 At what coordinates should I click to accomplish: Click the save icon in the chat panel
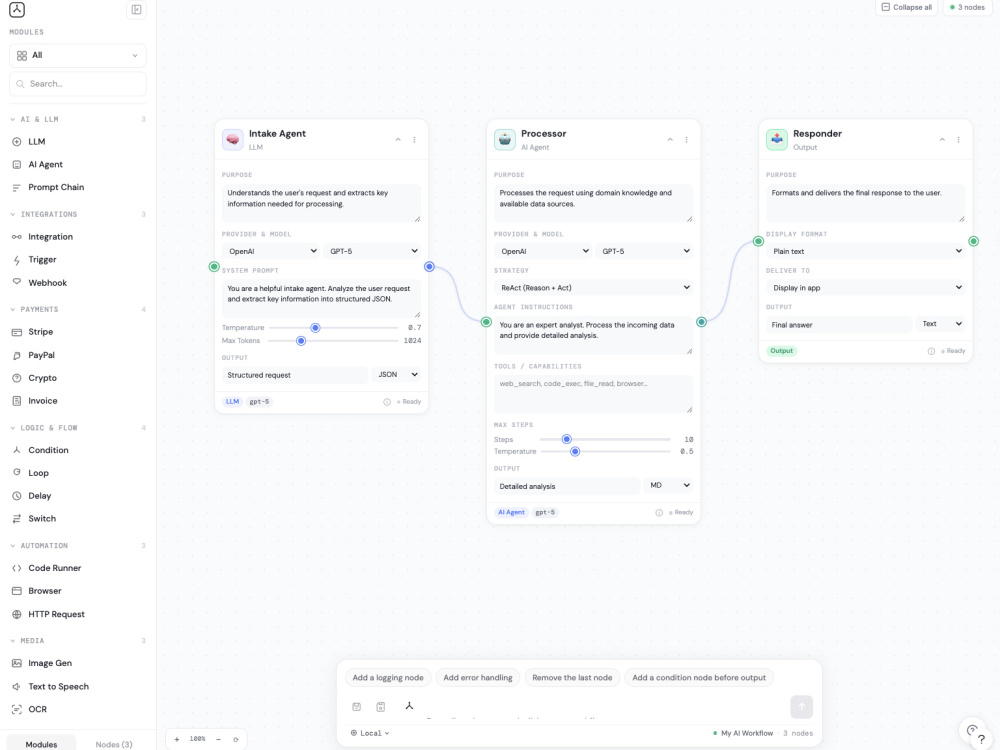357,707
